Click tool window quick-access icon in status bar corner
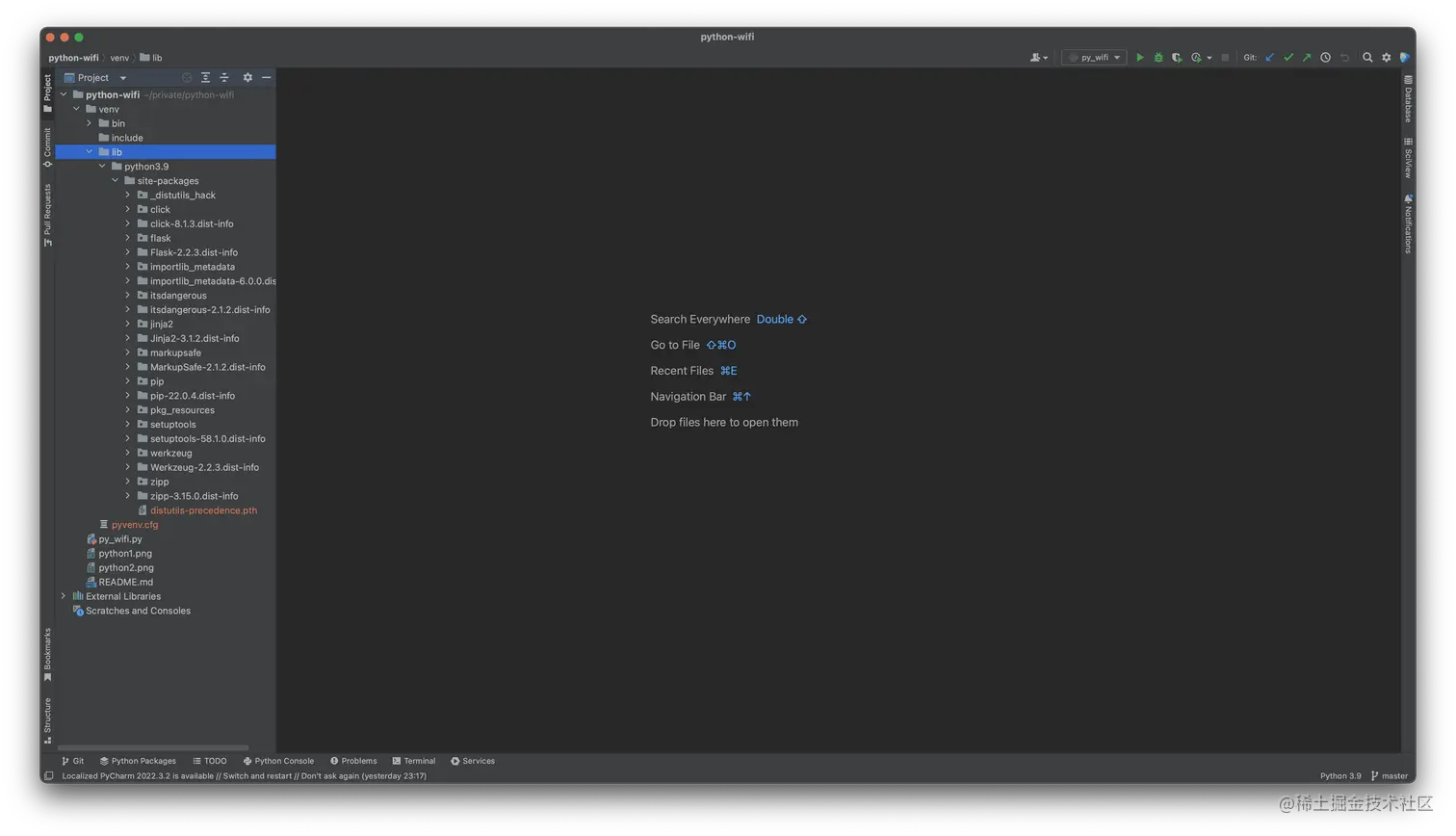This screenshot has height=836, width=1456. pyautogui.click(x=48, y=775)
